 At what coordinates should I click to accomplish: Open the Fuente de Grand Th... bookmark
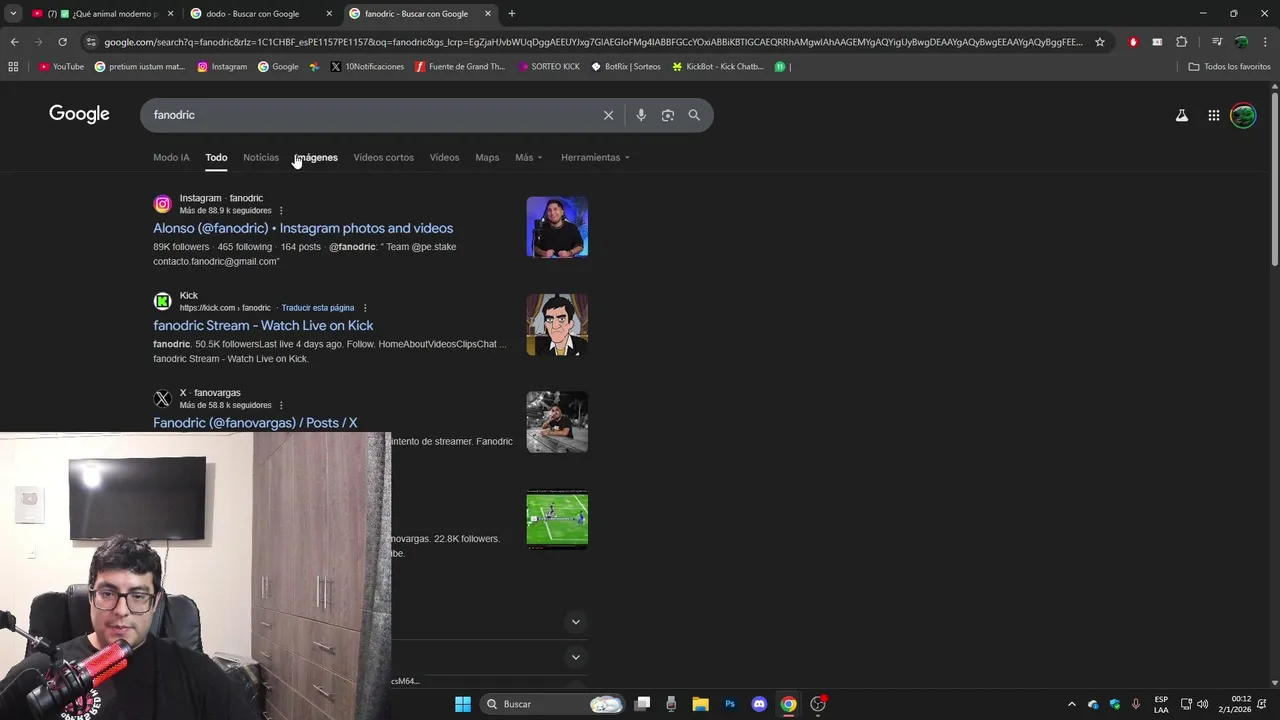pyautogui.click(x=460, y=67)
